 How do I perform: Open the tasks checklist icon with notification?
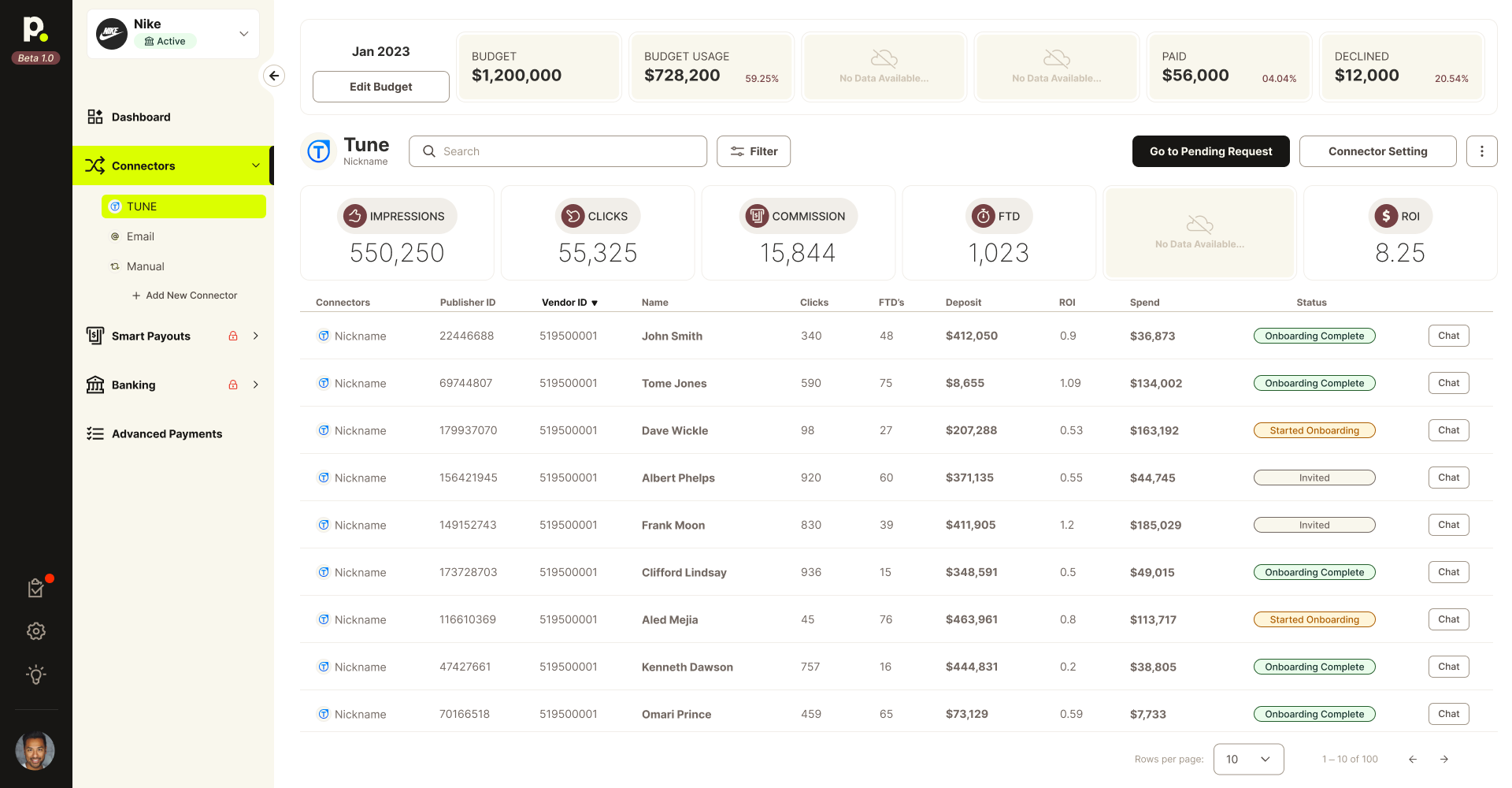pyautogui.click(x=35, y=588)
